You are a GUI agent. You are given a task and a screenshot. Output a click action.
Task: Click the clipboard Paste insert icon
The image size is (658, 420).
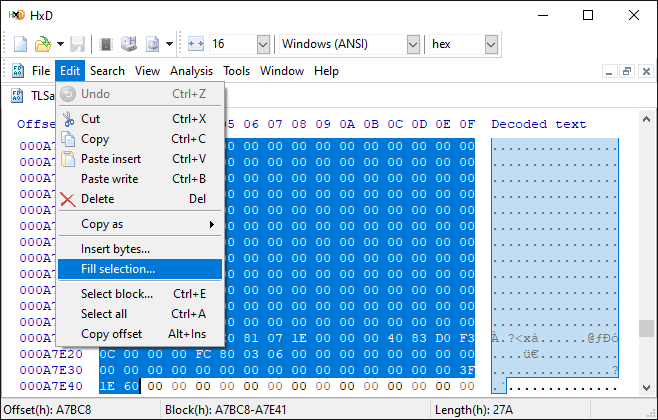[68, 159]
